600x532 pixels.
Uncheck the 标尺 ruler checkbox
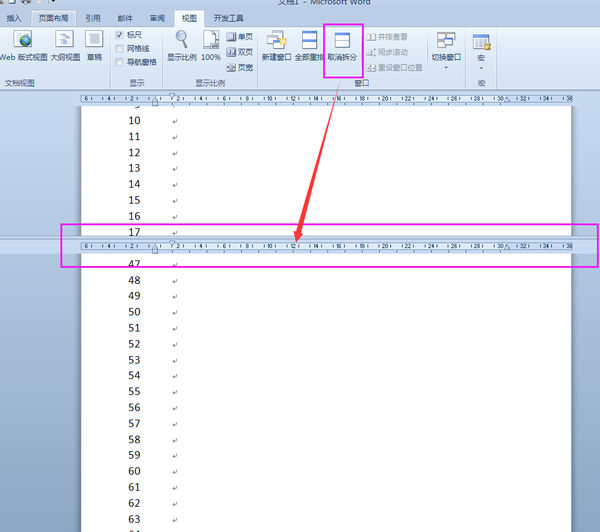point(119,35)
